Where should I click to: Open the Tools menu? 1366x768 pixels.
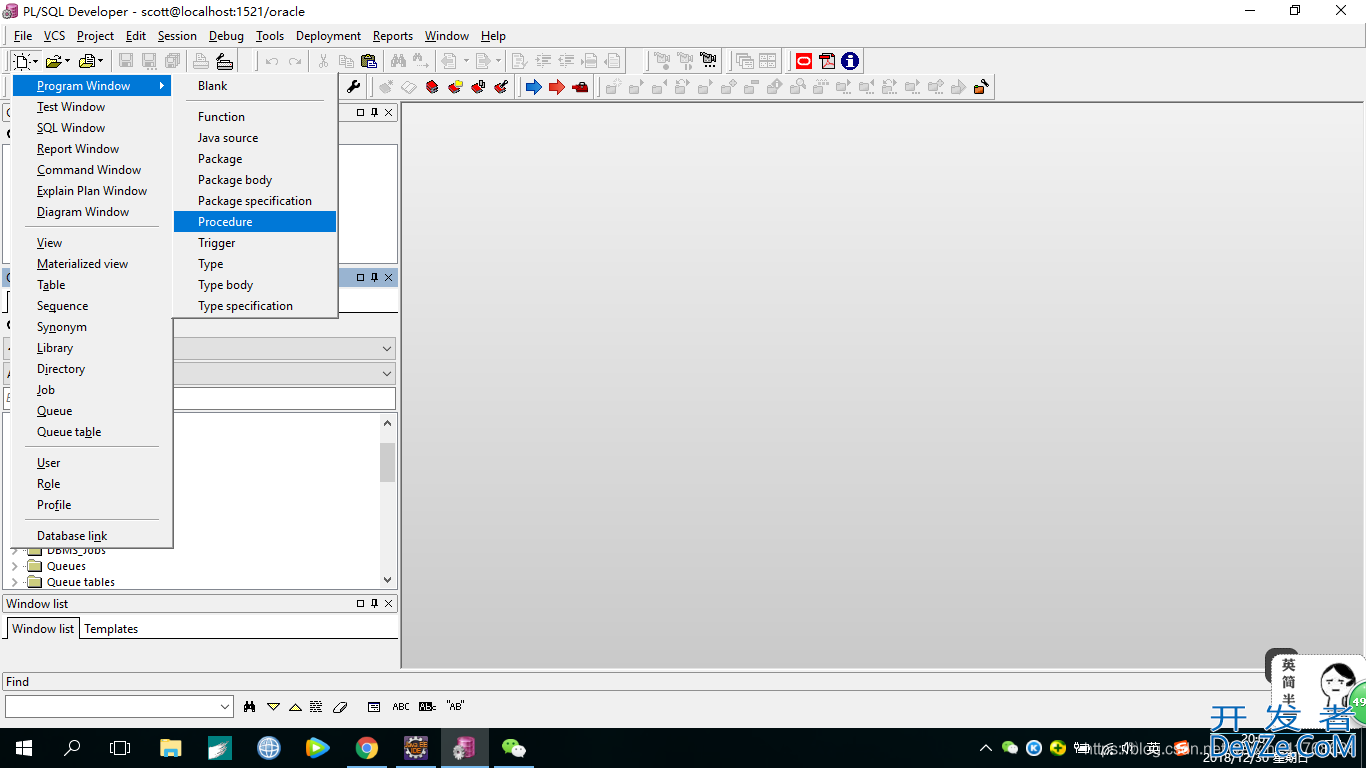pos(270,36)
